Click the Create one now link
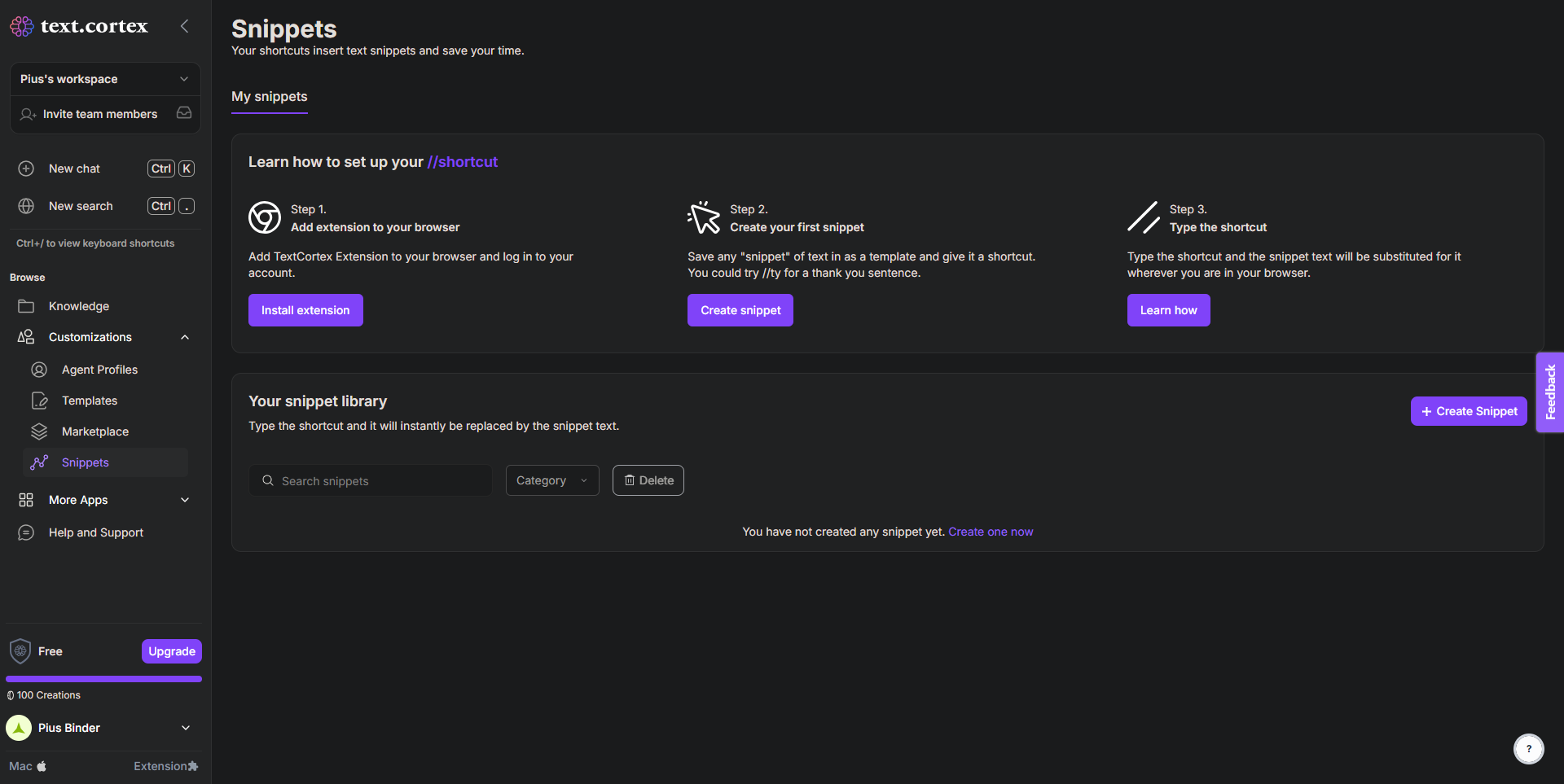The image size is (1564, 784). point(991,532)
